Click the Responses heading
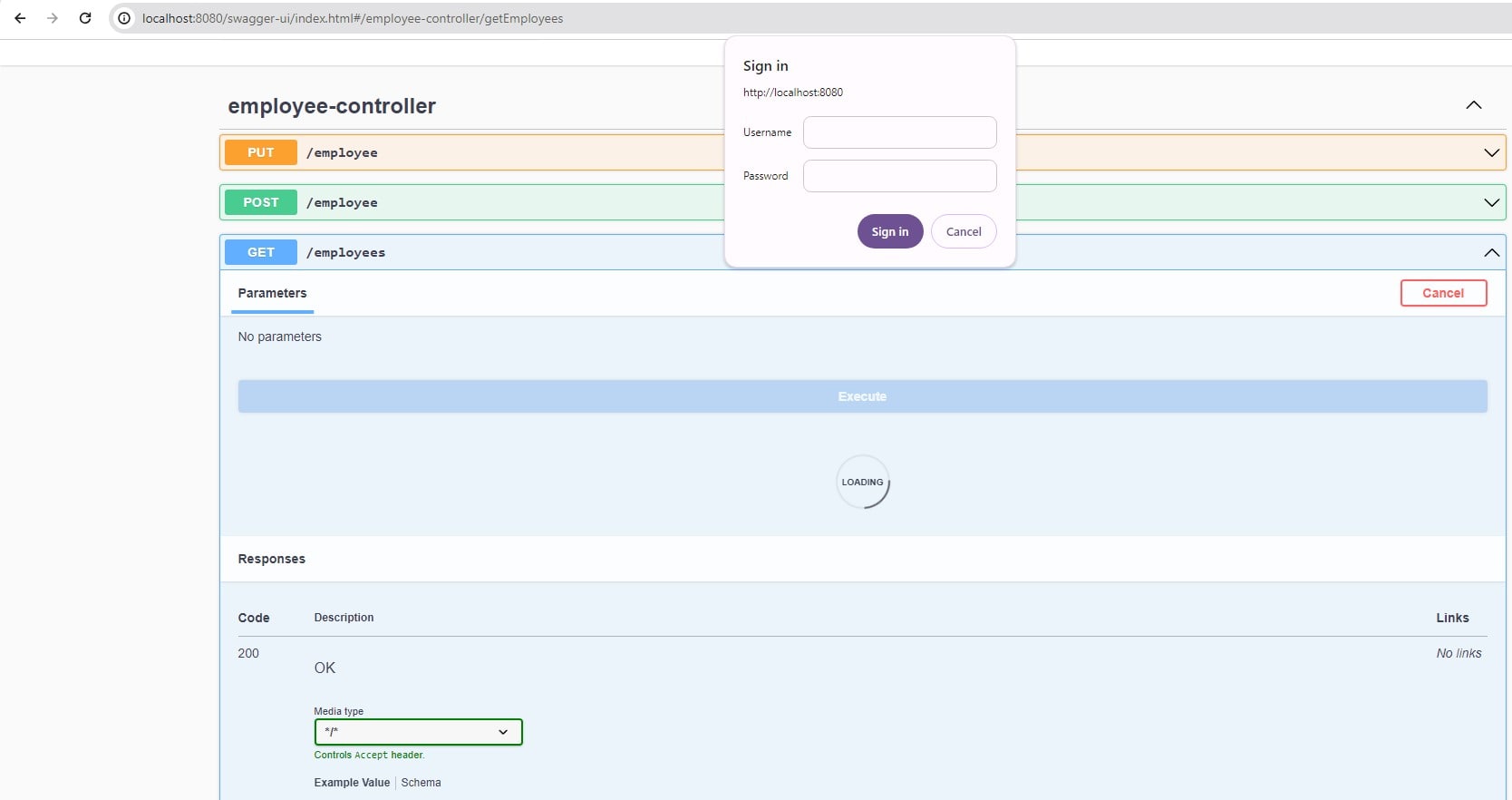The height and width of the screenshot is (800, 1512). pyautogui.click(x=271, y=559)
